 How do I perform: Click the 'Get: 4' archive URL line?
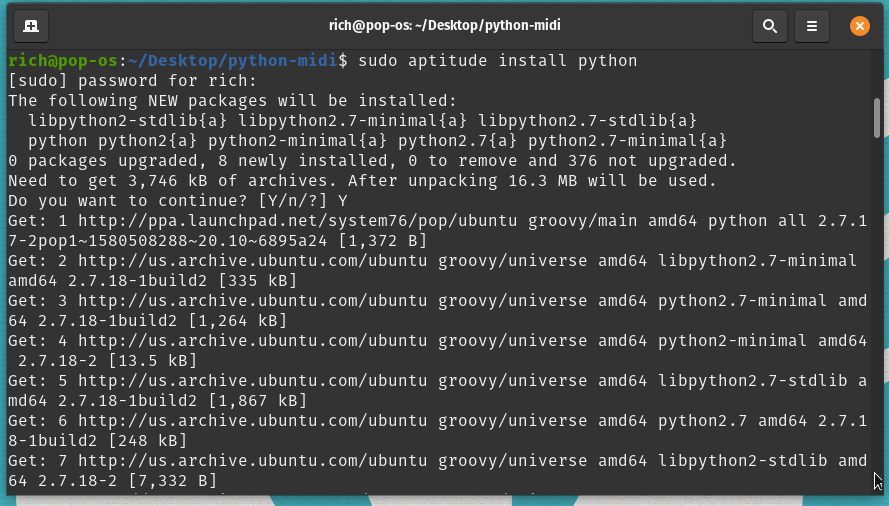click(x=438, y=341)
